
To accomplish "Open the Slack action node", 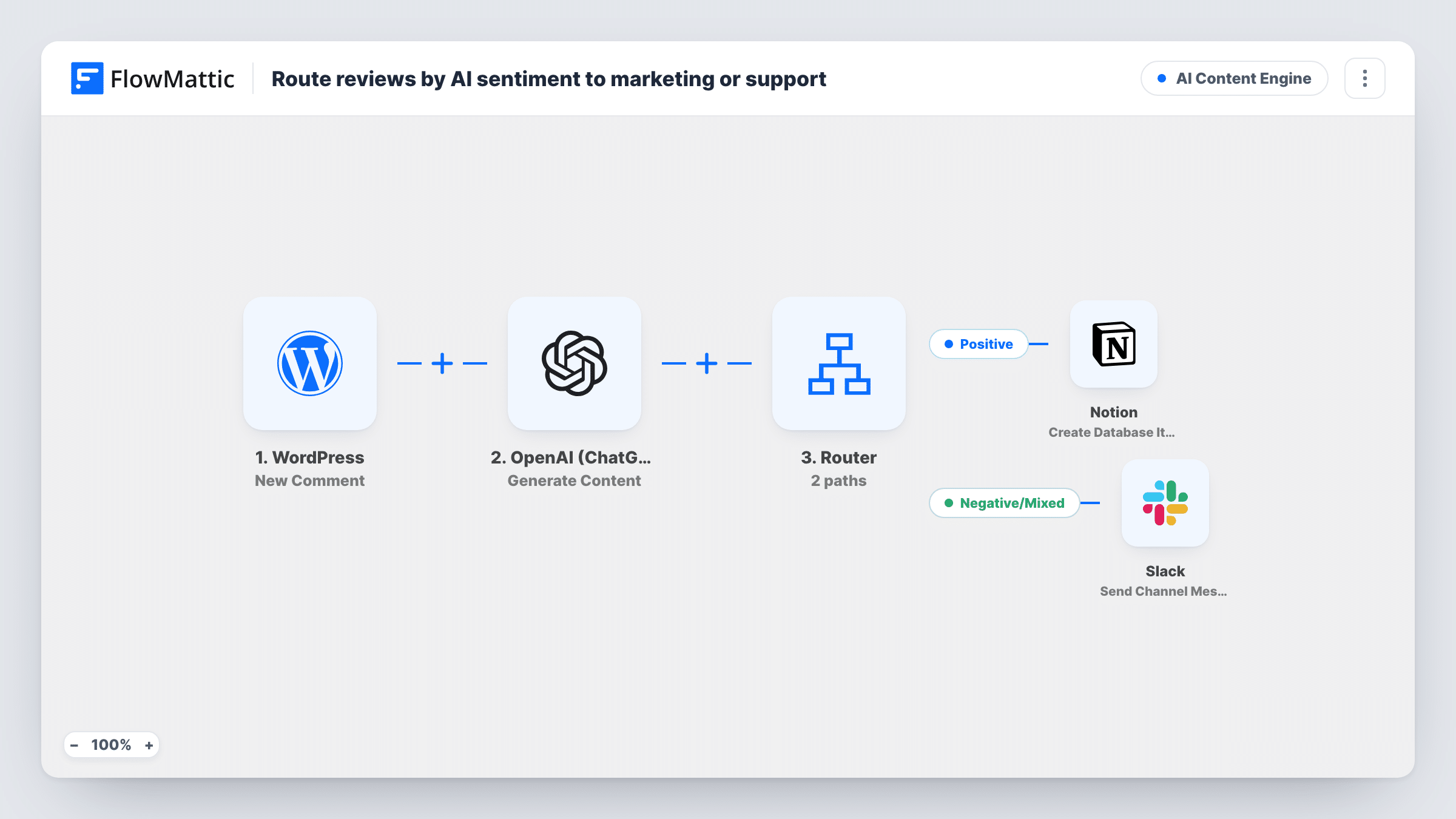I will pos(1165,503).
